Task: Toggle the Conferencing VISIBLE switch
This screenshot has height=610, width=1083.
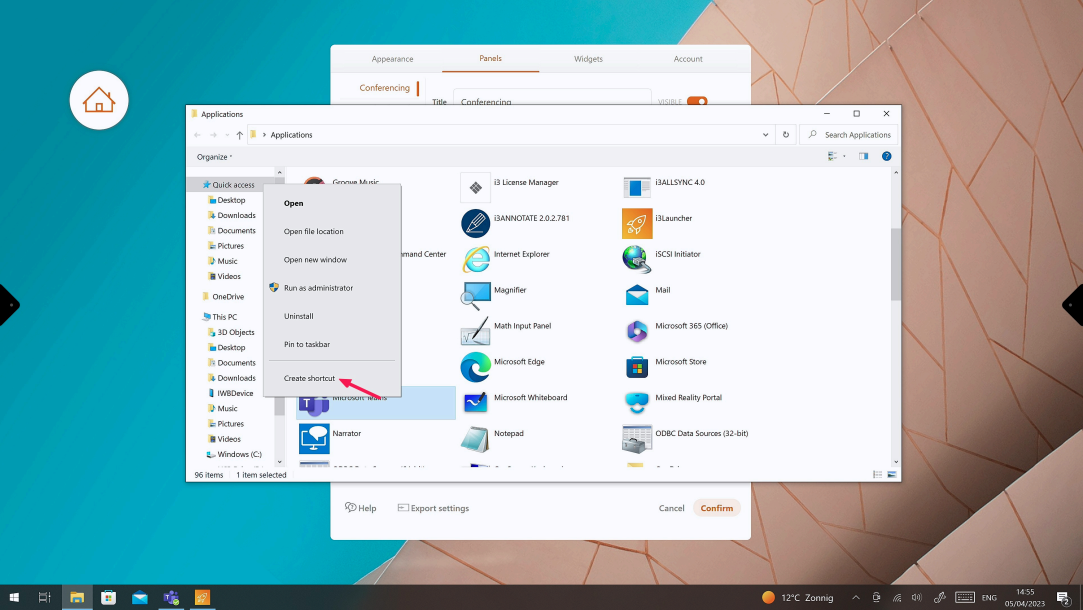Action: click(x=697, y=101)
